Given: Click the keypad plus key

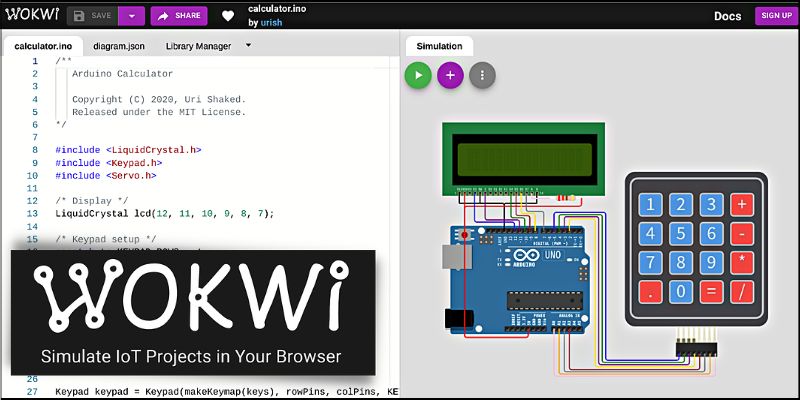Looking at the screenshot, I should pos(742,205).
